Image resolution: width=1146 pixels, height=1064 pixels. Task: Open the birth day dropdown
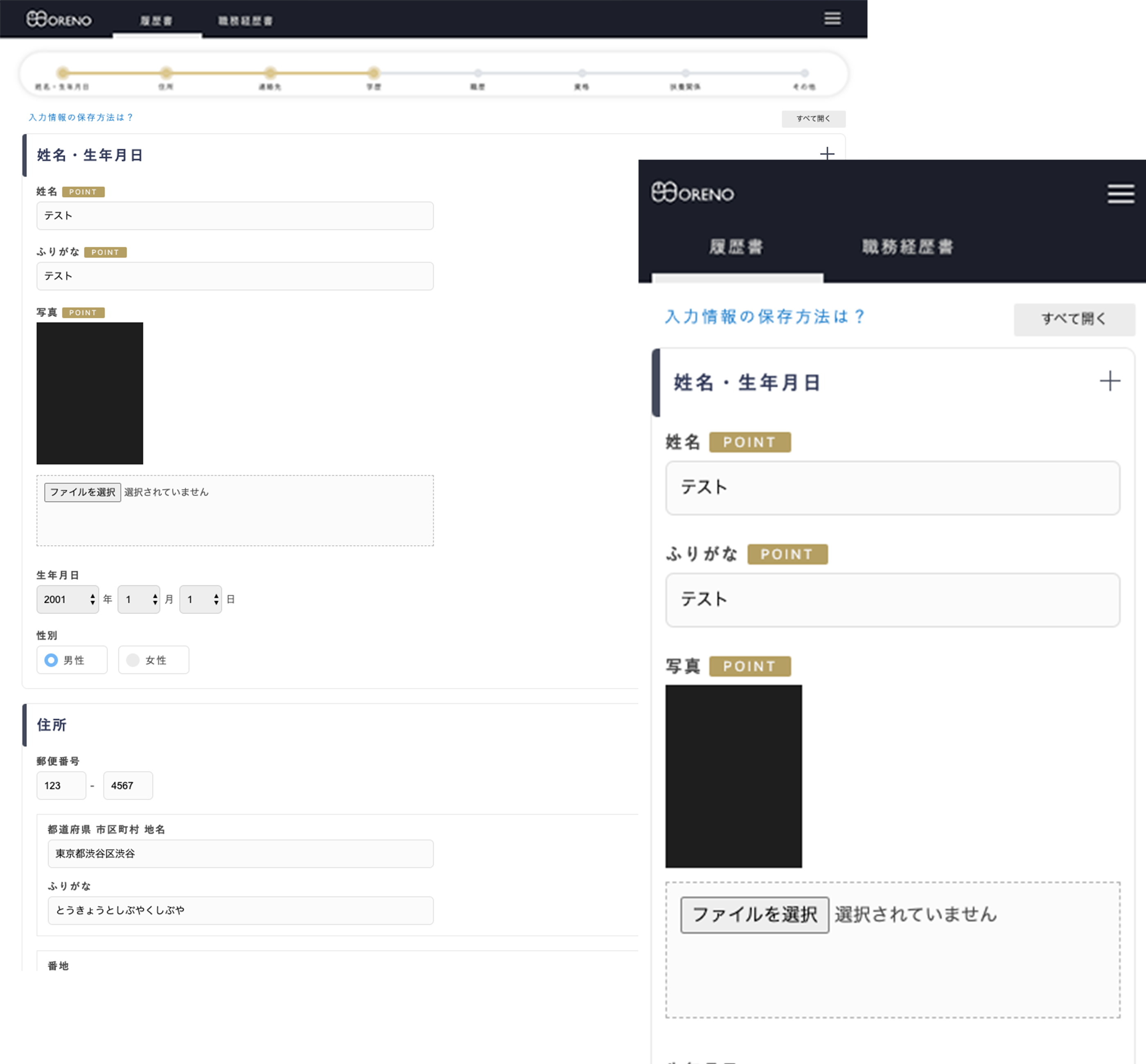click(x=201, y=600)
